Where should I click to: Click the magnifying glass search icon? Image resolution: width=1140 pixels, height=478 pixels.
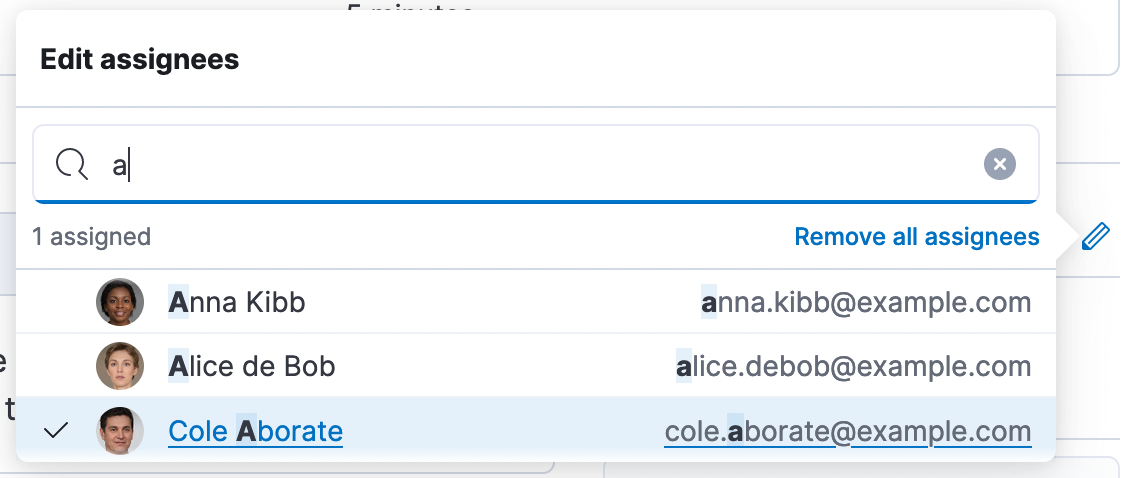(71, 165)
